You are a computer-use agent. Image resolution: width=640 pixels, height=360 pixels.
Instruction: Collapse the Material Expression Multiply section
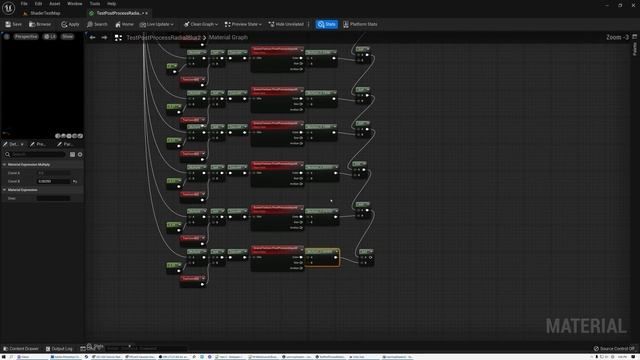point(4,164)
